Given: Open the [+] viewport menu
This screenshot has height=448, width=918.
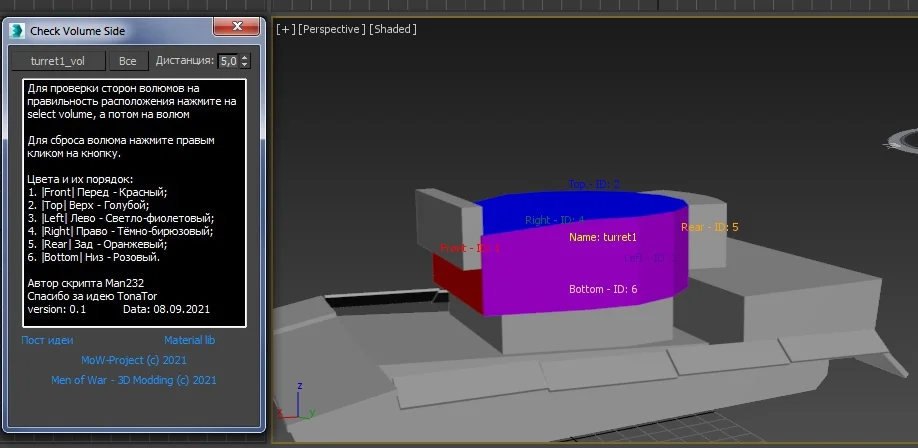Looking at the screenshot, I should (286, 29).
